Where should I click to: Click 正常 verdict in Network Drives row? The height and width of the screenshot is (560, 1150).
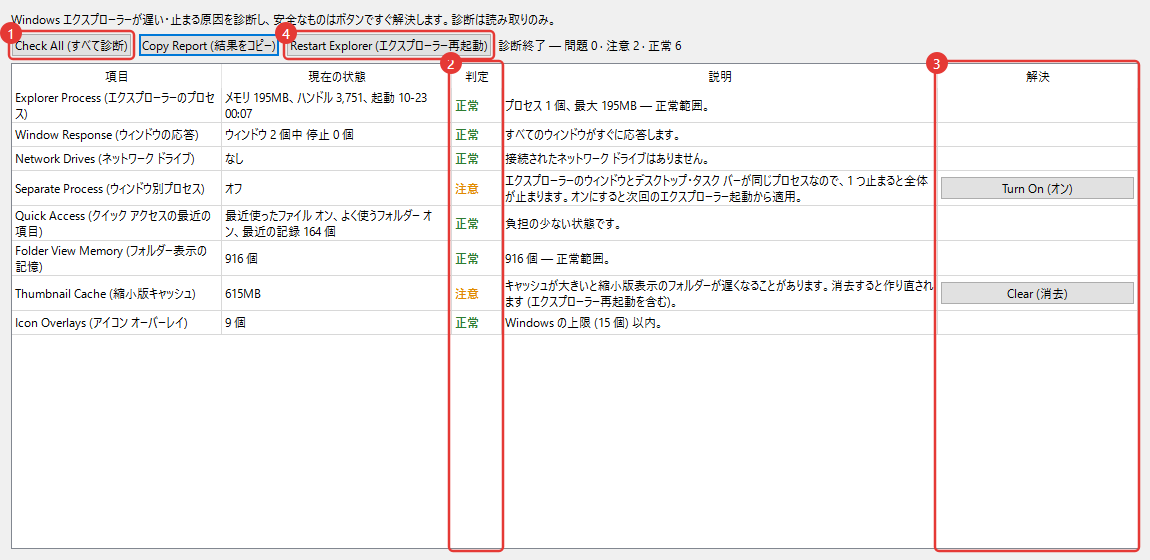tap(467, 158)
